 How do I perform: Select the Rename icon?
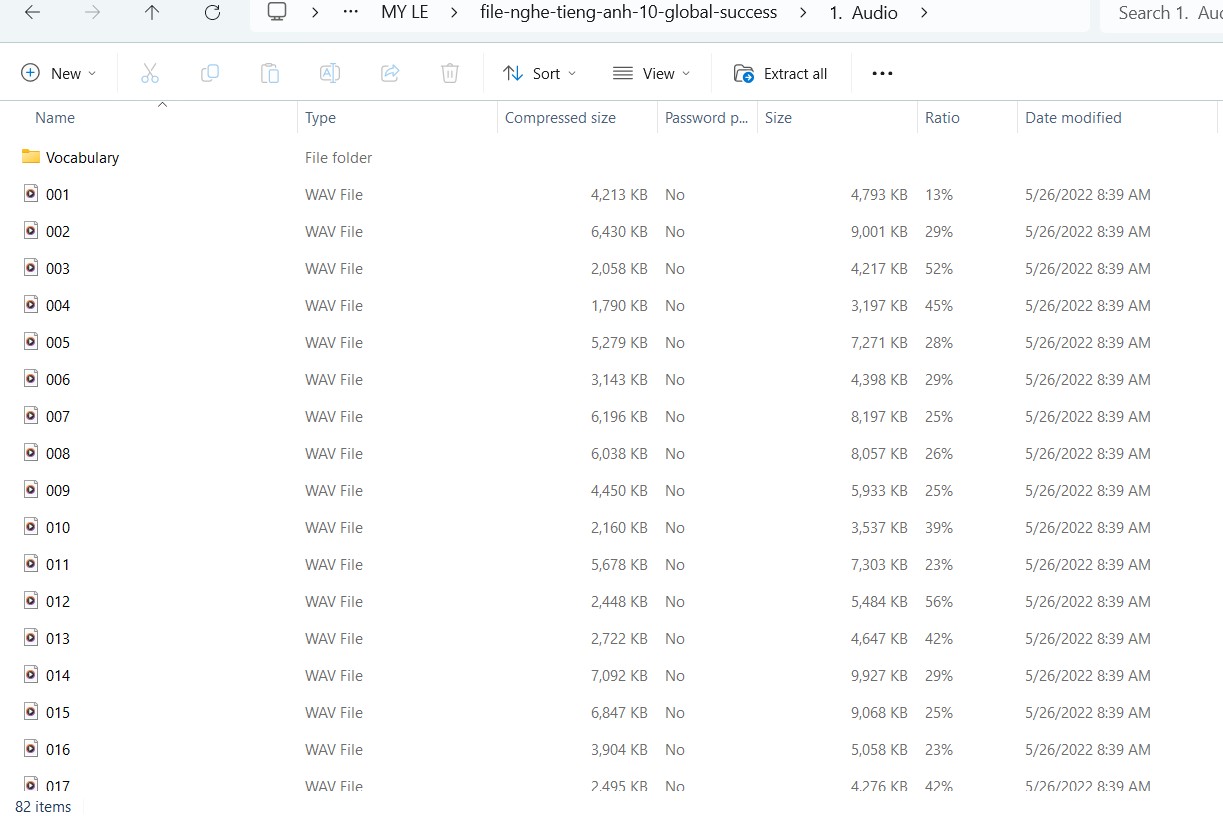click(330, 72)
